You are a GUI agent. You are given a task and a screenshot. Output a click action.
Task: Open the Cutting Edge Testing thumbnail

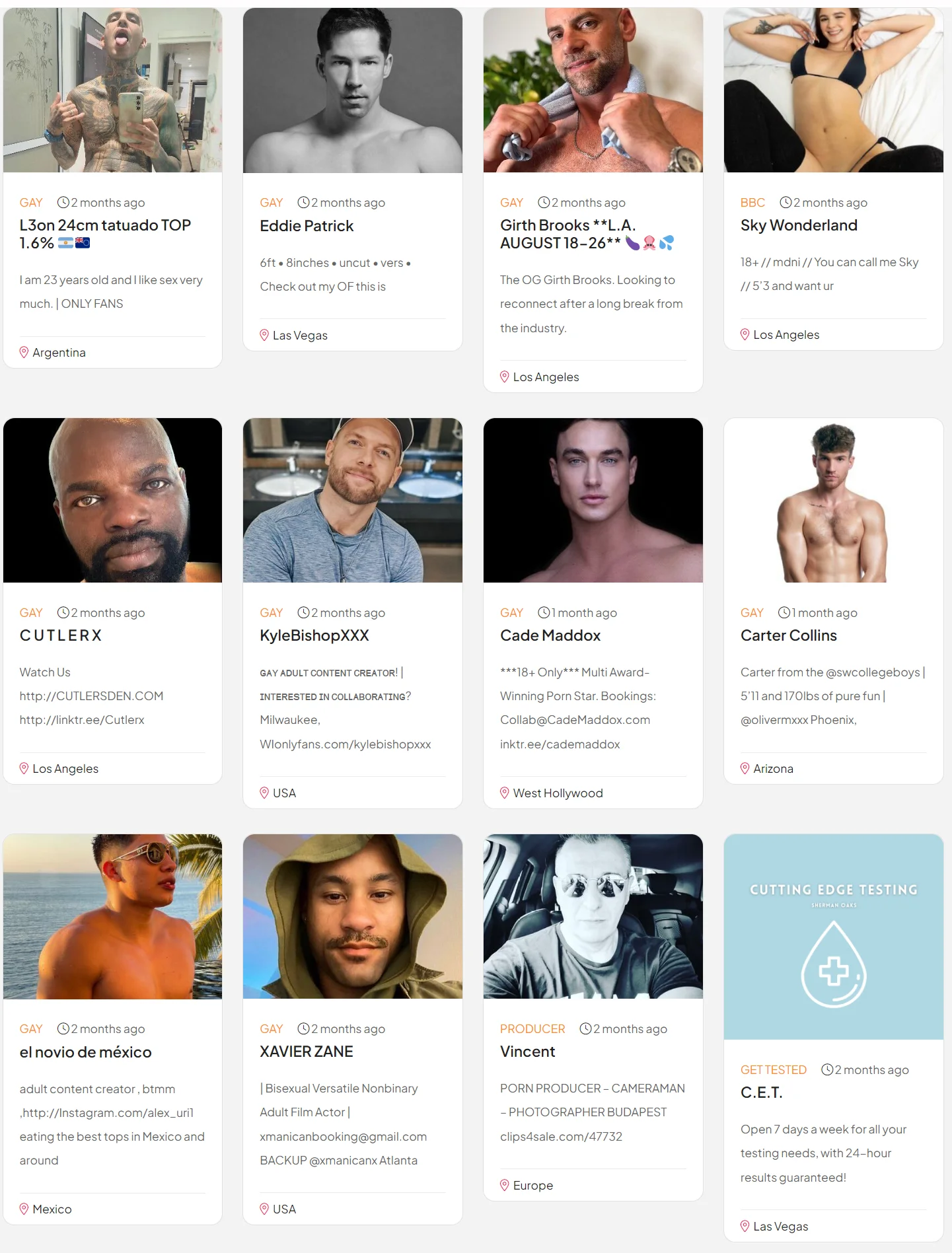click(x=834, y=937)
